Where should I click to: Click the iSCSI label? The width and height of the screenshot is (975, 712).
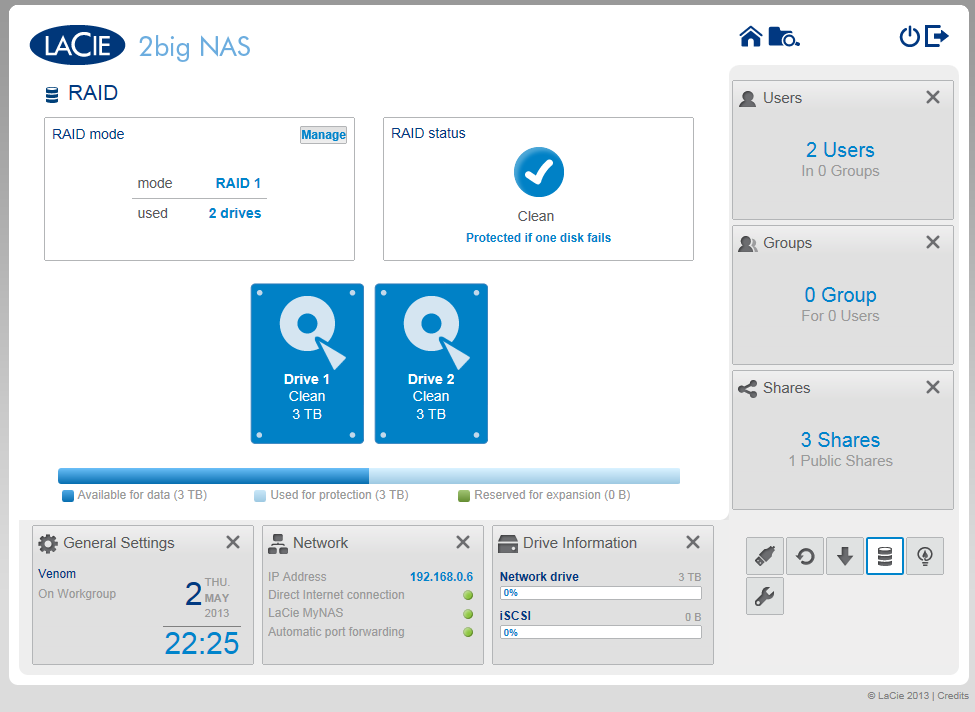[515, 616]
